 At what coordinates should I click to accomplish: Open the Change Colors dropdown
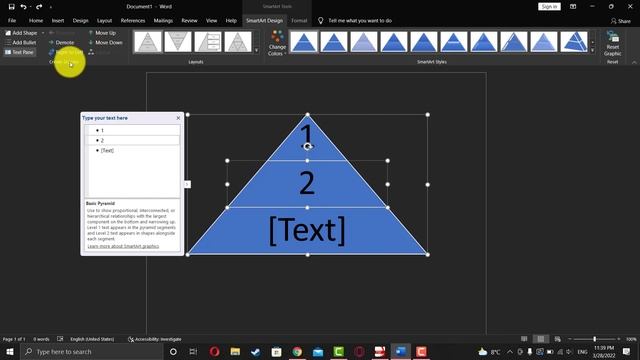(x=277, y=43)
